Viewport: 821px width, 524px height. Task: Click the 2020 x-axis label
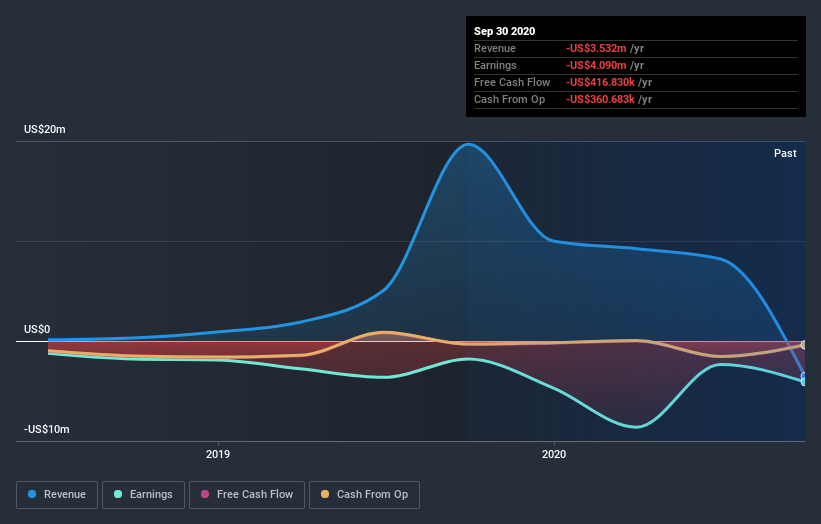click(554, 454)
